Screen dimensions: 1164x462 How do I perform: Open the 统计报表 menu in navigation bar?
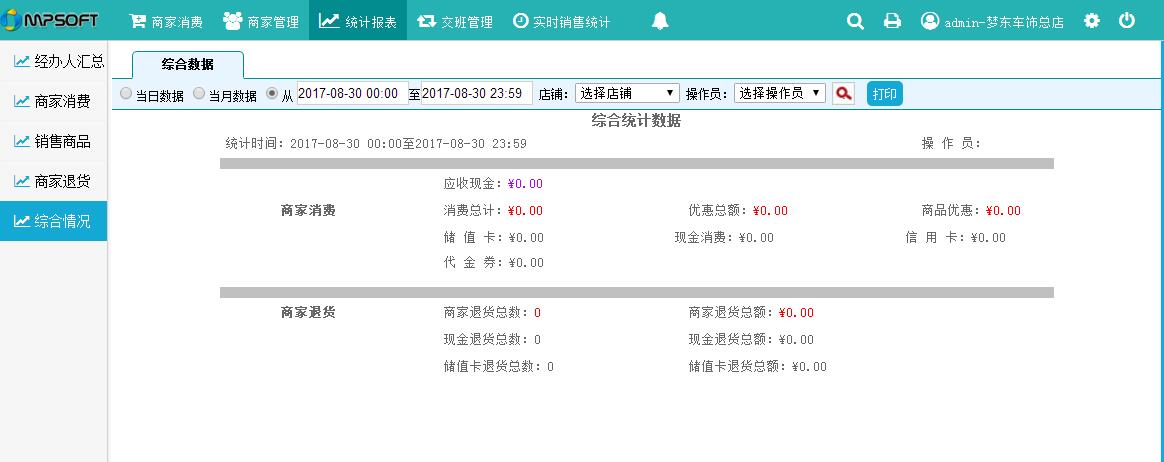[358, 21]
